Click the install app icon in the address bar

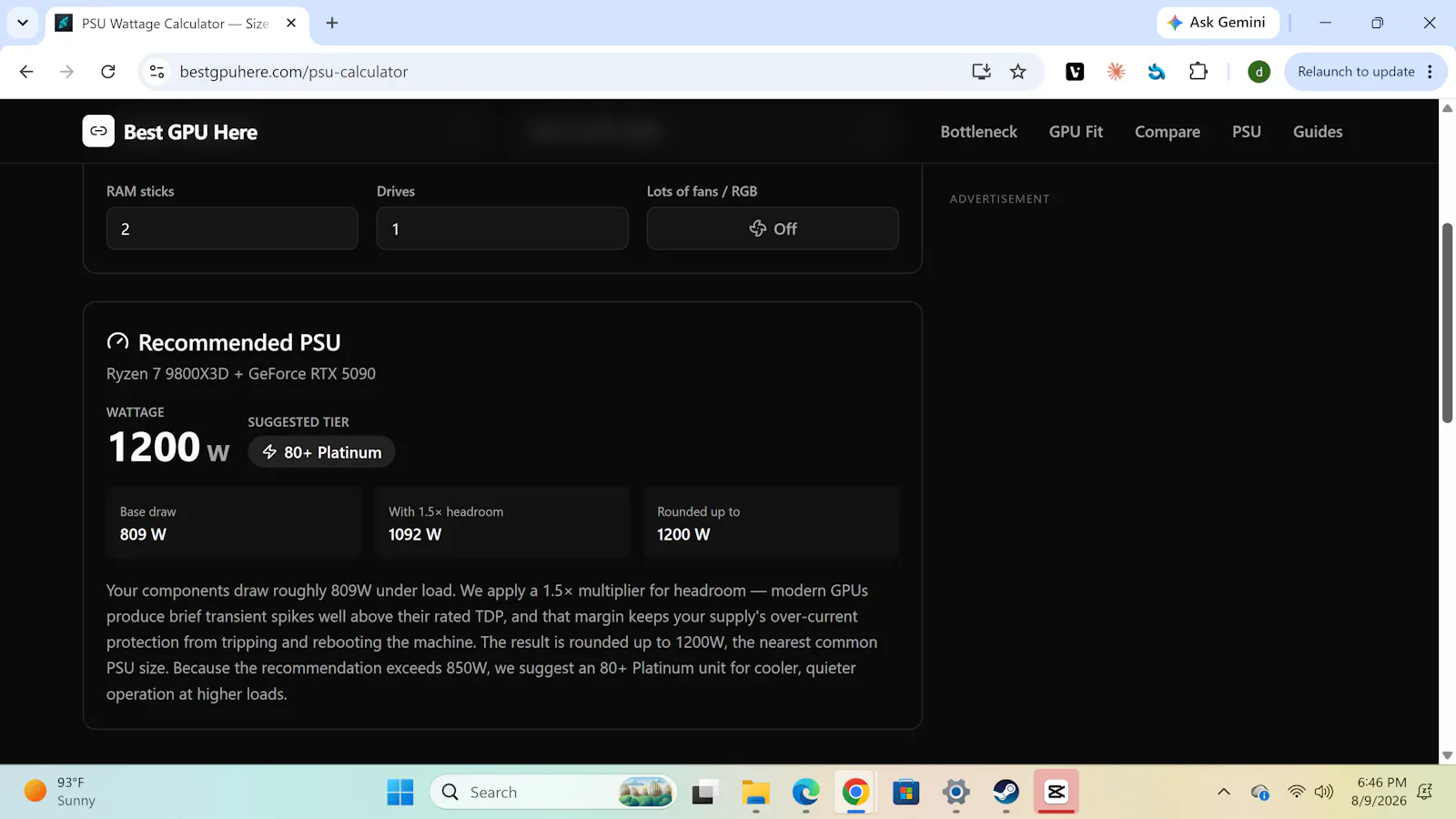coord(981,72)
